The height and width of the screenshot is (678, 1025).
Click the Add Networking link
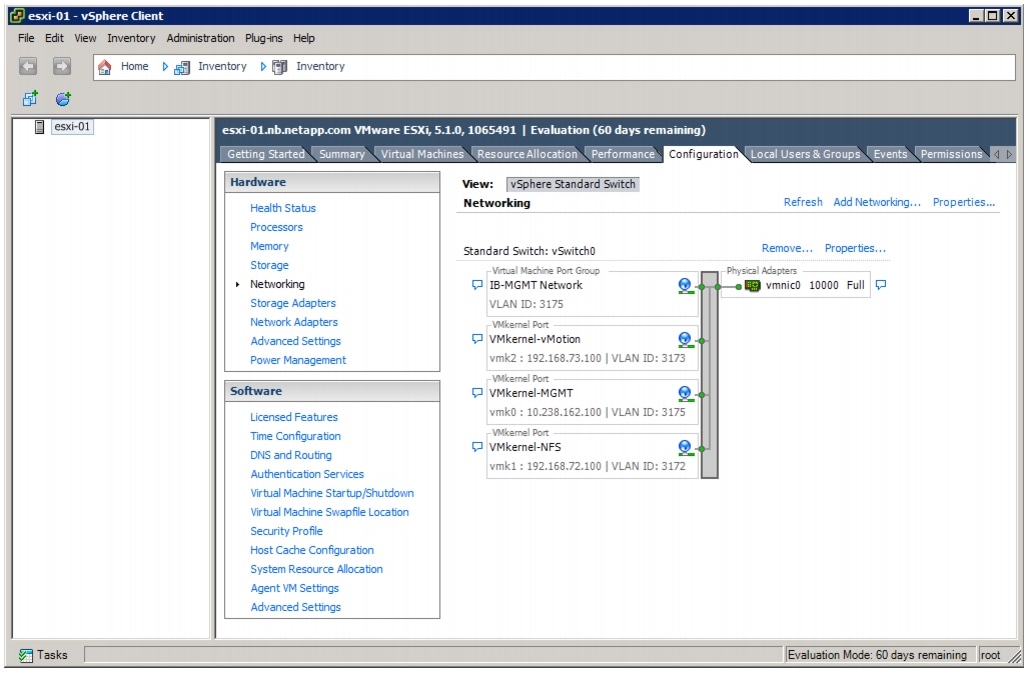point(877,202)
